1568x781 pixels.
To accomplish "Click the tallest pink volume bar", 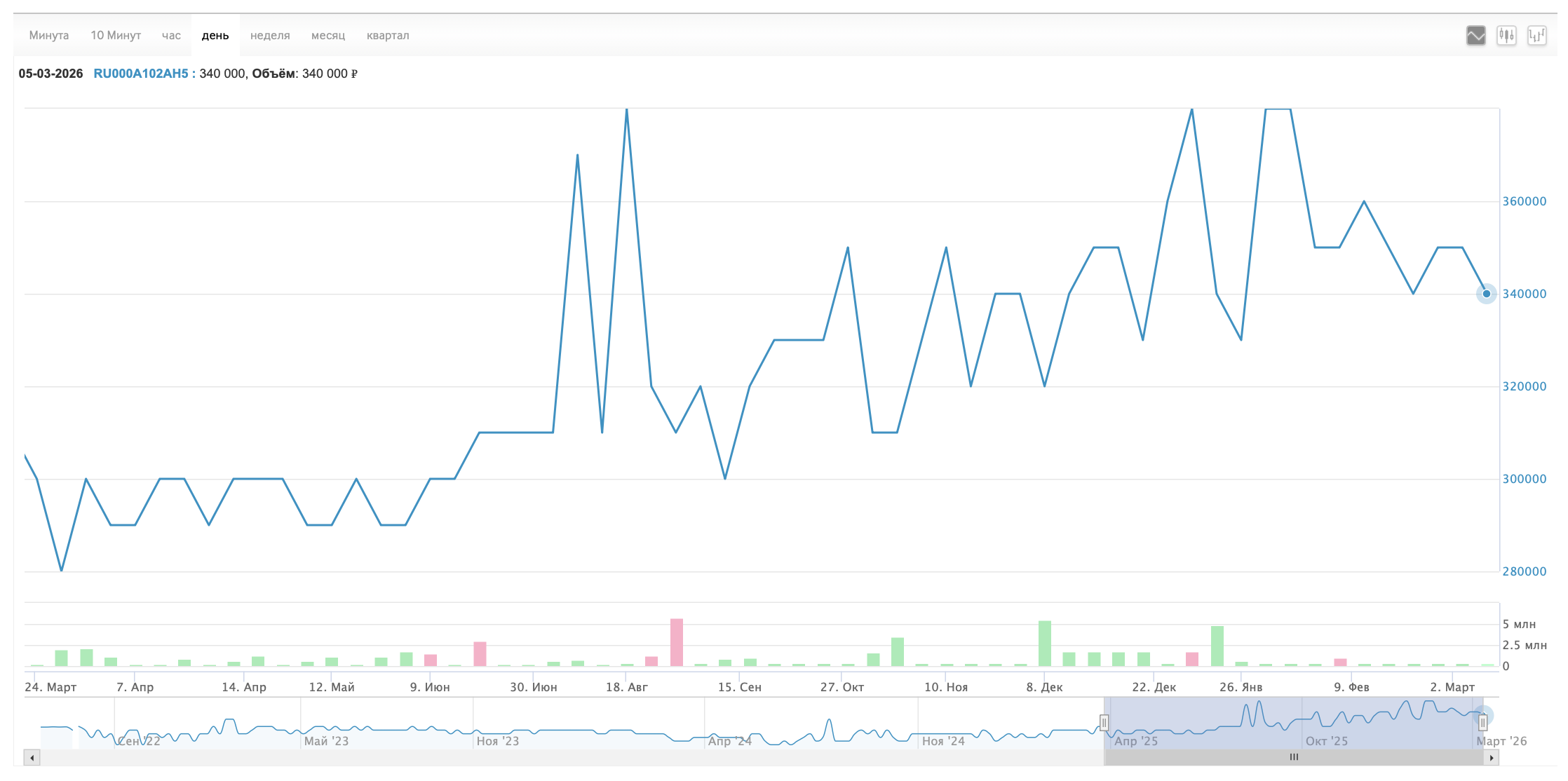I will pos(676,642).
